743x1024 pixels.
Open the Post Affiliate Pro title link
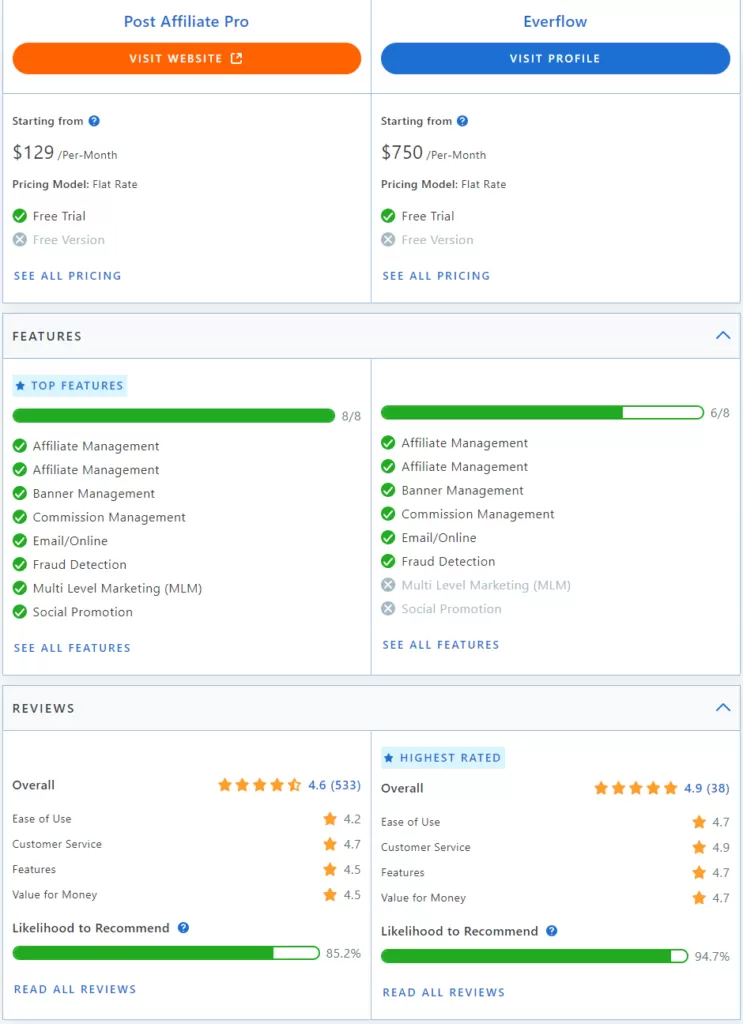point(186,21)
